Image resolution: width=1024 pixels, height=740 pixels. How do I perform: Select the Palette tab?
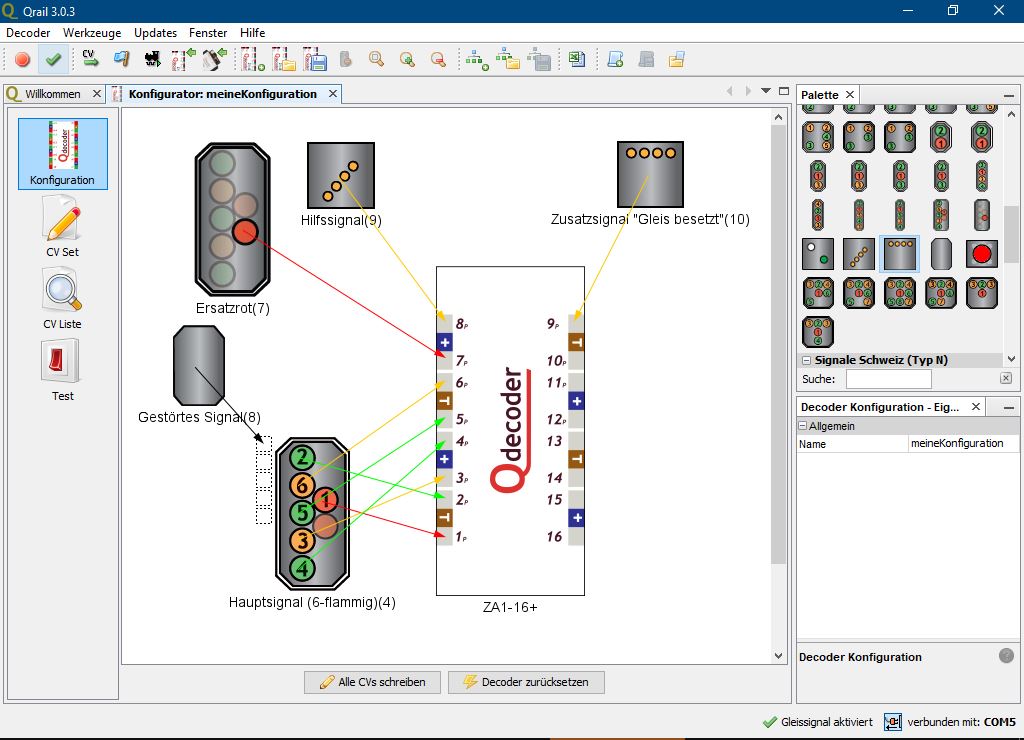820,95
